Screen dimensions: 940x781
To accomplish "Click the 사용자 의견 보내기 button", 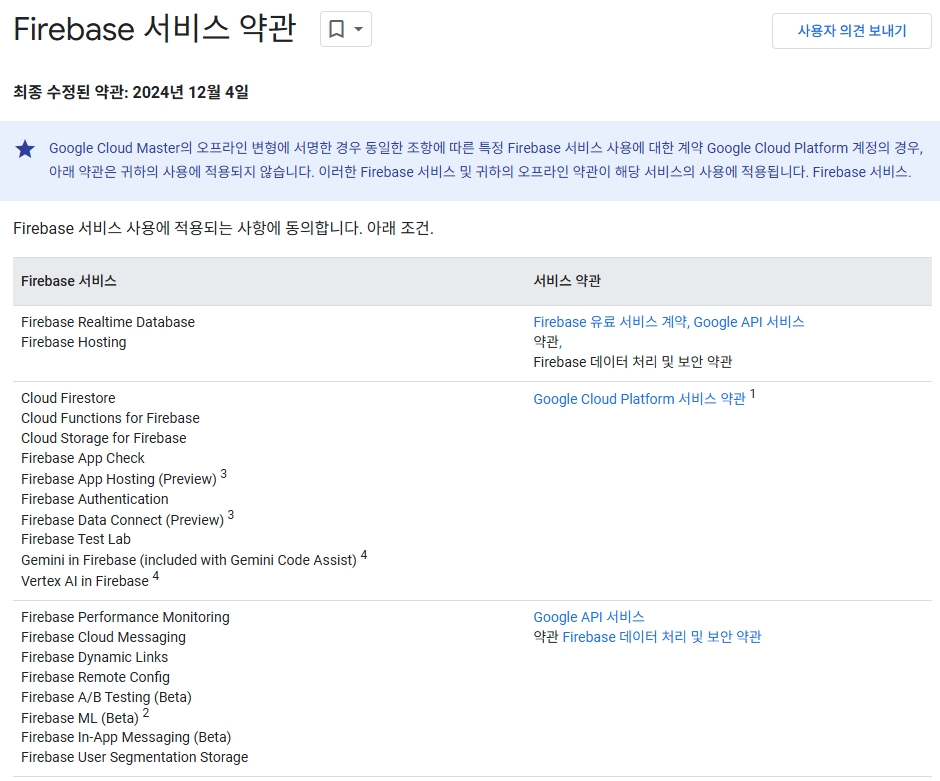I will click(851, 31).
